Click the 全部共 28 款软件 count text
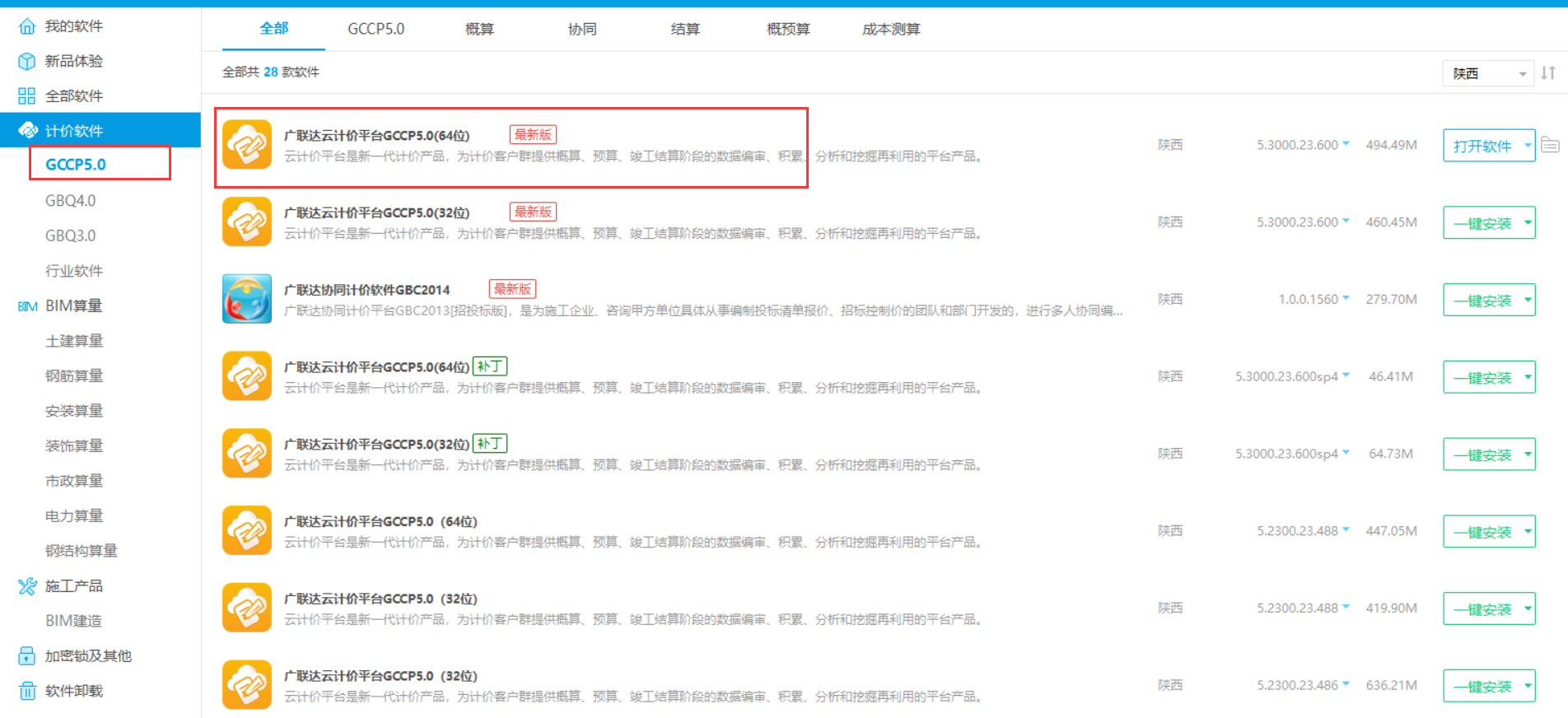Screen dimensions: 1568x718 tap(271, 72)
